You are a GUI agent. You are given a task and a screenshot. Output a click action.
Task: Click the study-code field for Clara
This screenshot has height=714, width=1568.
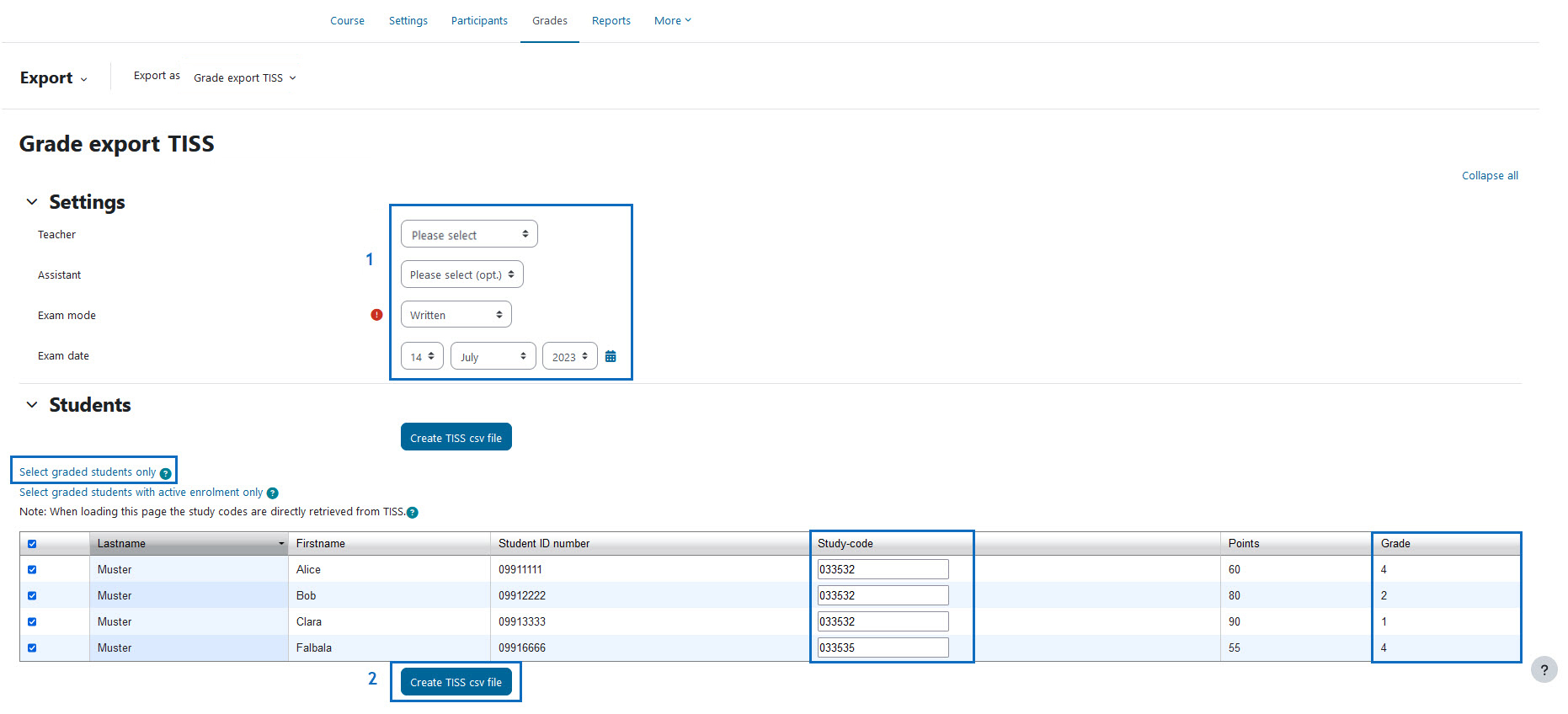(x=883, y=621)
